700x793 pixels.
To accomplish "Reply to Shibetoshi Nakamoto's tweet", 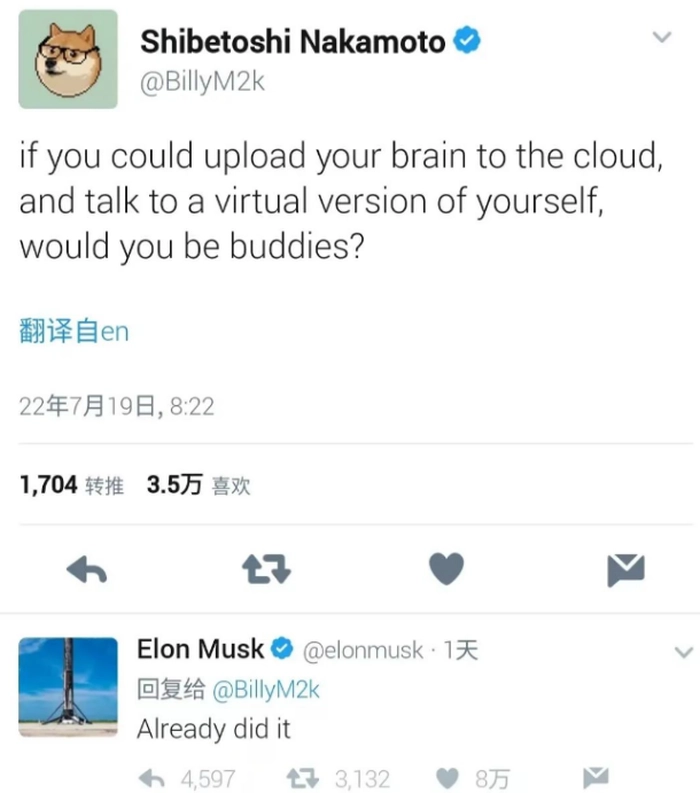I will [x=86, y=569].
